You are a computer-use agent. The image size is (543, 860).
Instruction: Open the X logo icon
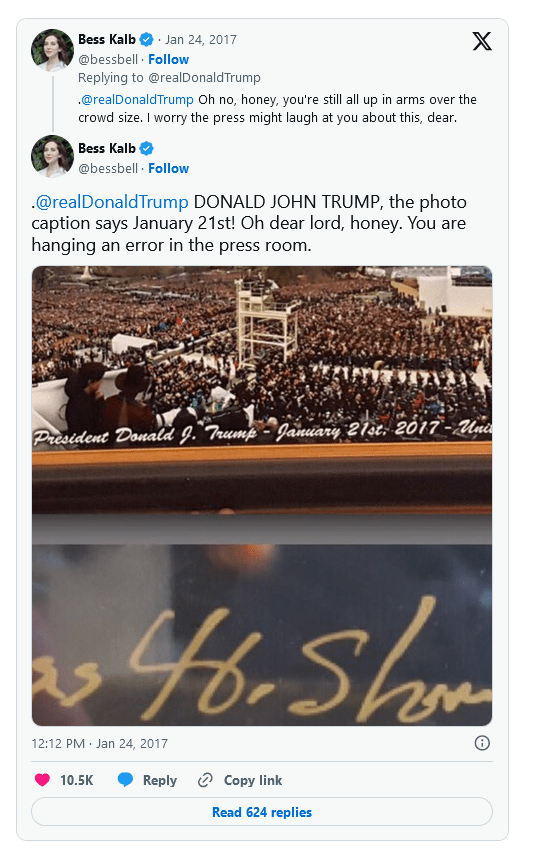482,41
